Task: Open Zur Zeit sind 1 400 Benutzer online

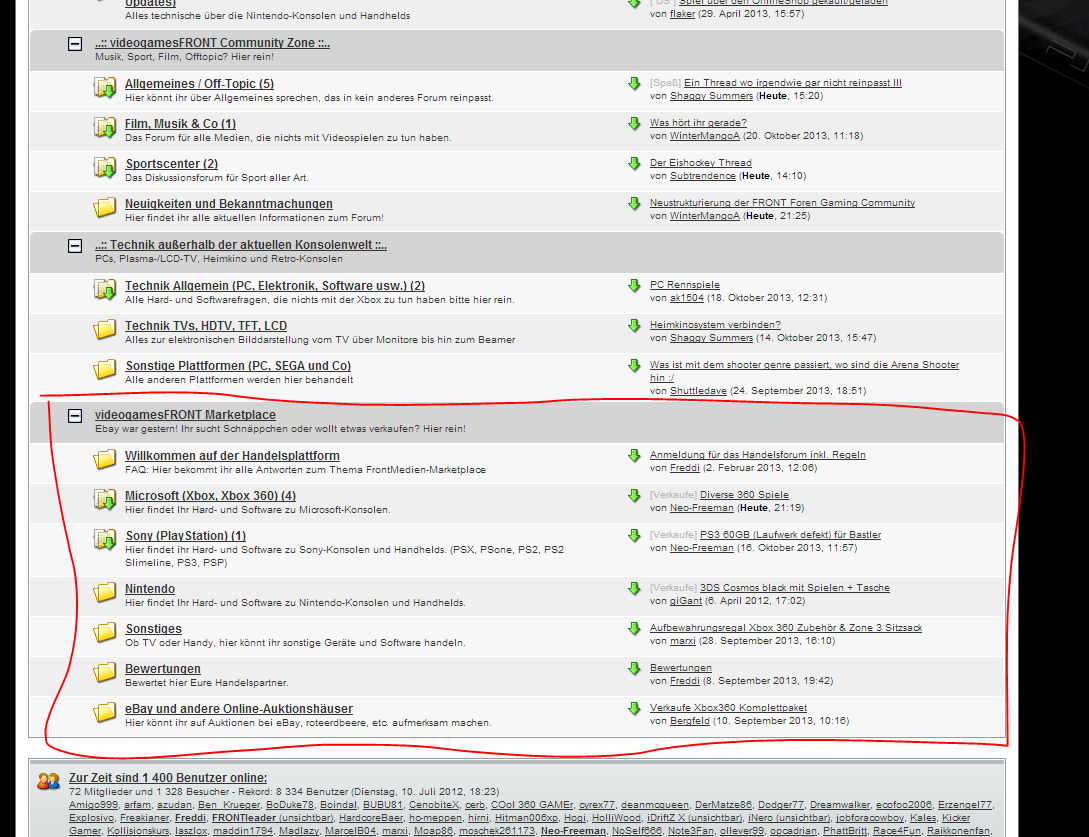Action: click(167, 778)
